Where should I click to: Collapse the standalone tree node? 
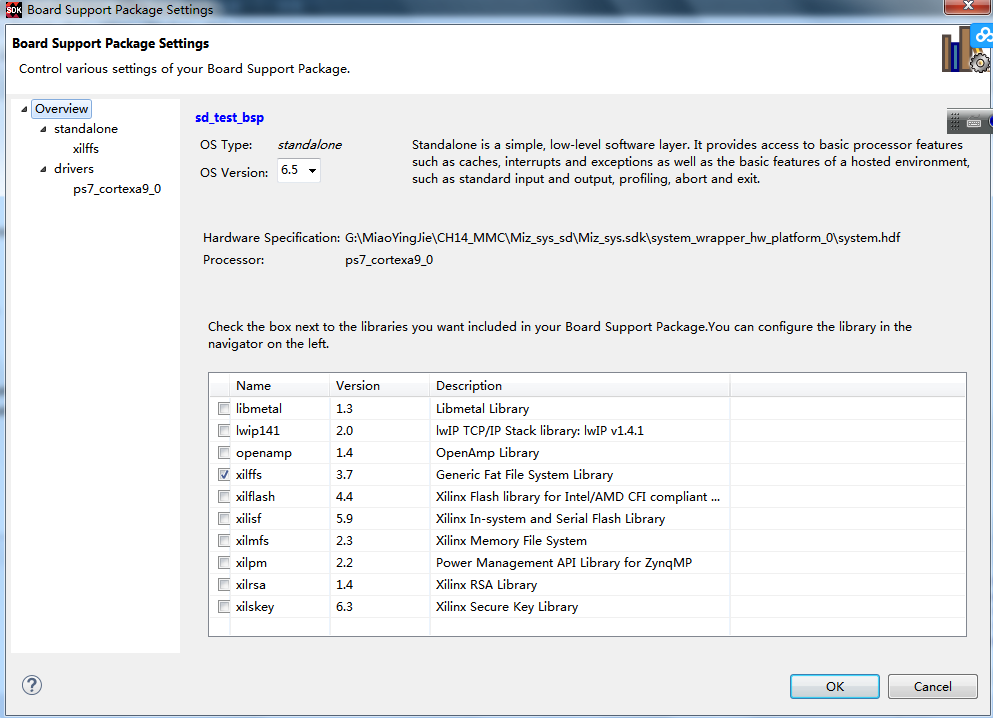[43, 129]
